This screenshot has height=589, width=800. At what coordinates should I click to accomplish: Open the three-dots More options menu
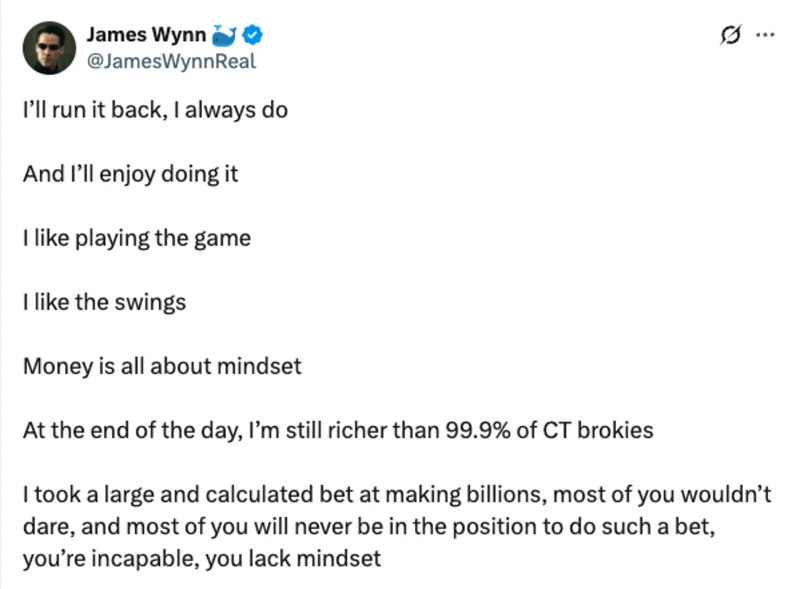tap(765, 35)
